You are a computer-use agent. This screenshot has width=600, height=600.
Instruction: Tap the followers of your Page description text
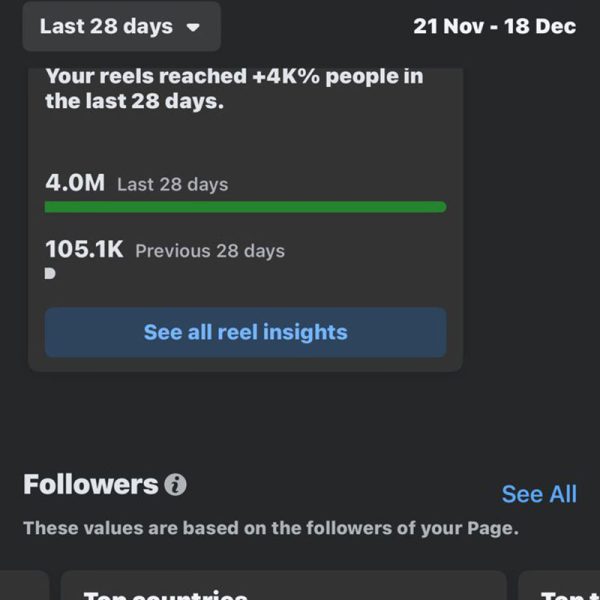[x=271, y=528]
